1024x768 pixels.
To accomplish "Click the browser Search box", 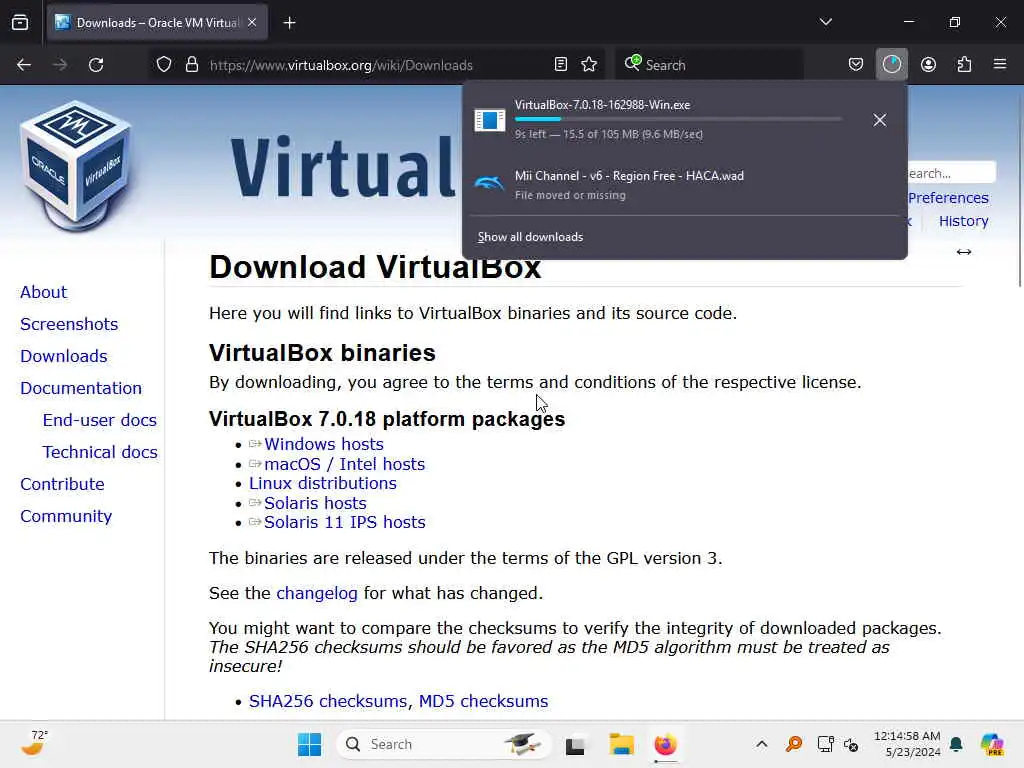I will coord(709,65).
